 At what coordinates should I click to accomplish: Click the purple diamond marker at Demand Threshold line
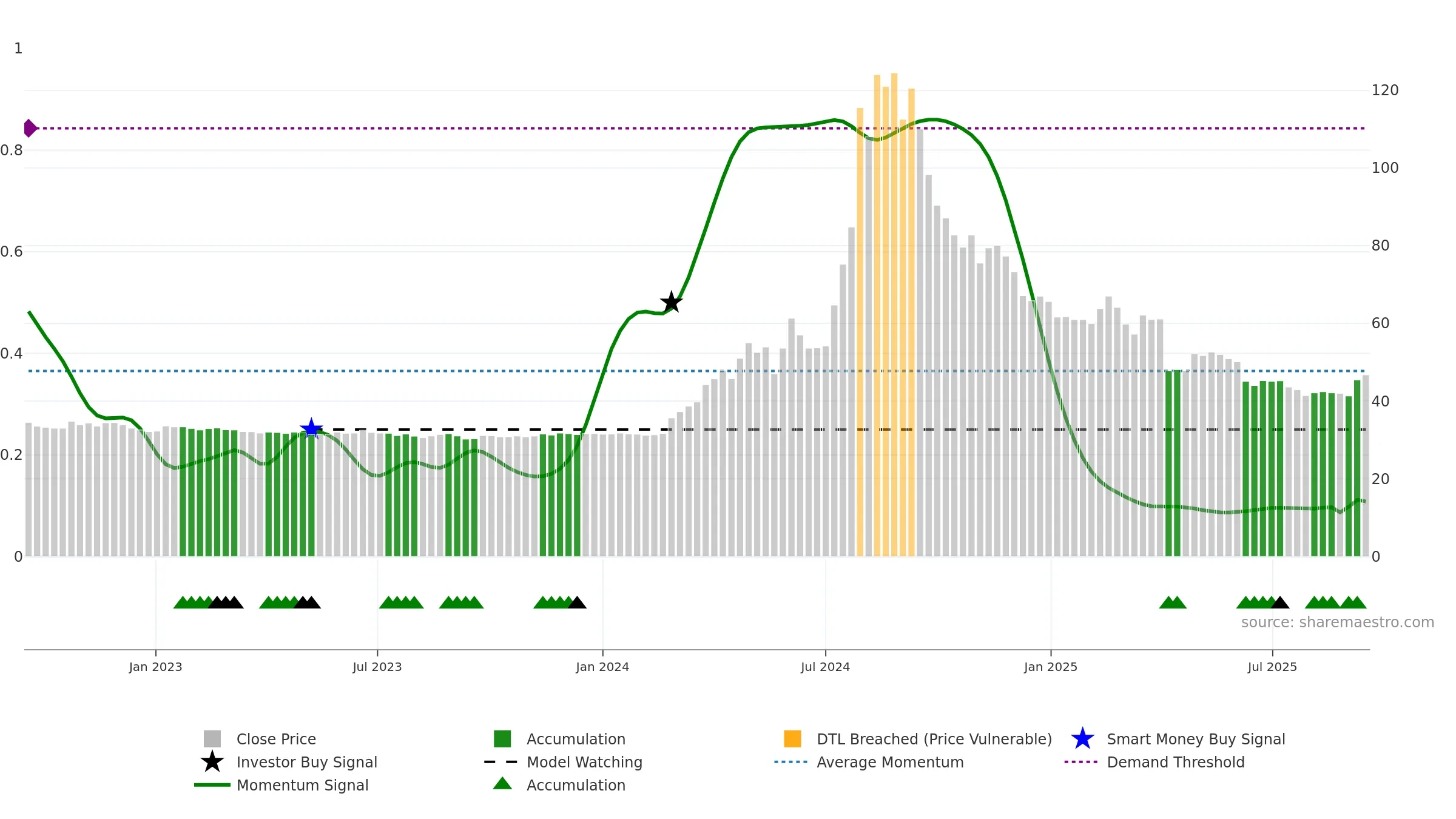tap(30, 128)
